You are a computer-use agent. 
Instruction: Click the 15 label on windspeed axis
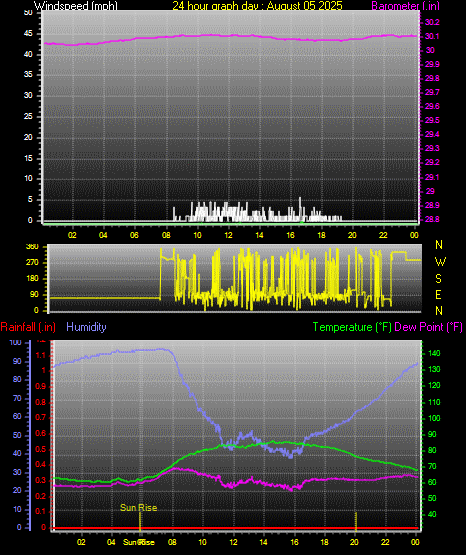point(28,158)
